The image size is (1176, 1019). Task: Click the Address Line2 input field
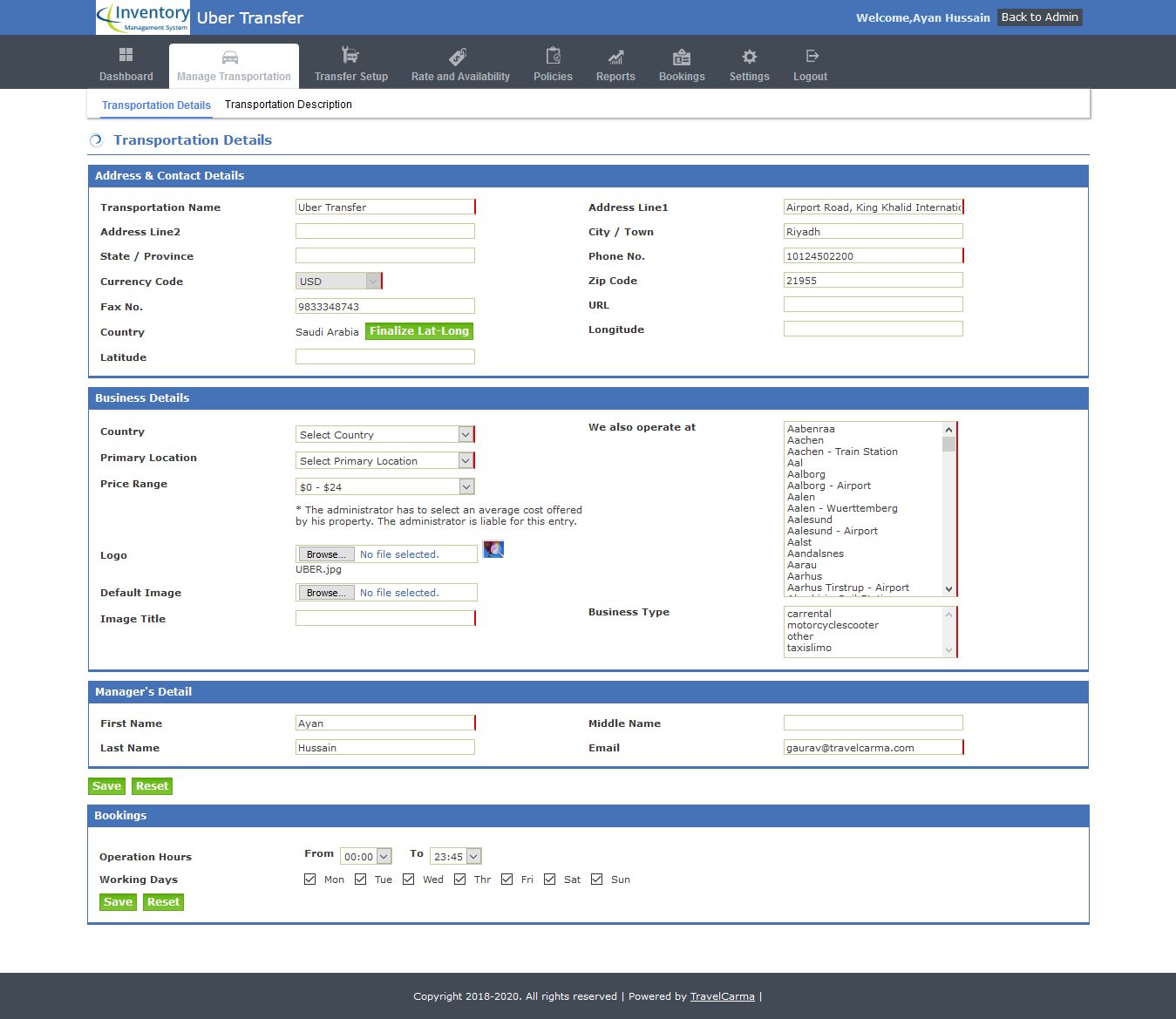(384, 231)
